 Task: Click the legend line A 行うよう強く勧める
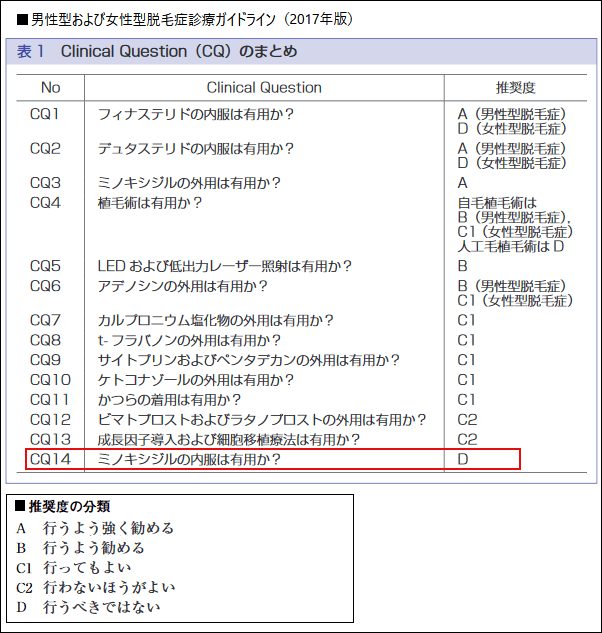(x=95, y=528)
